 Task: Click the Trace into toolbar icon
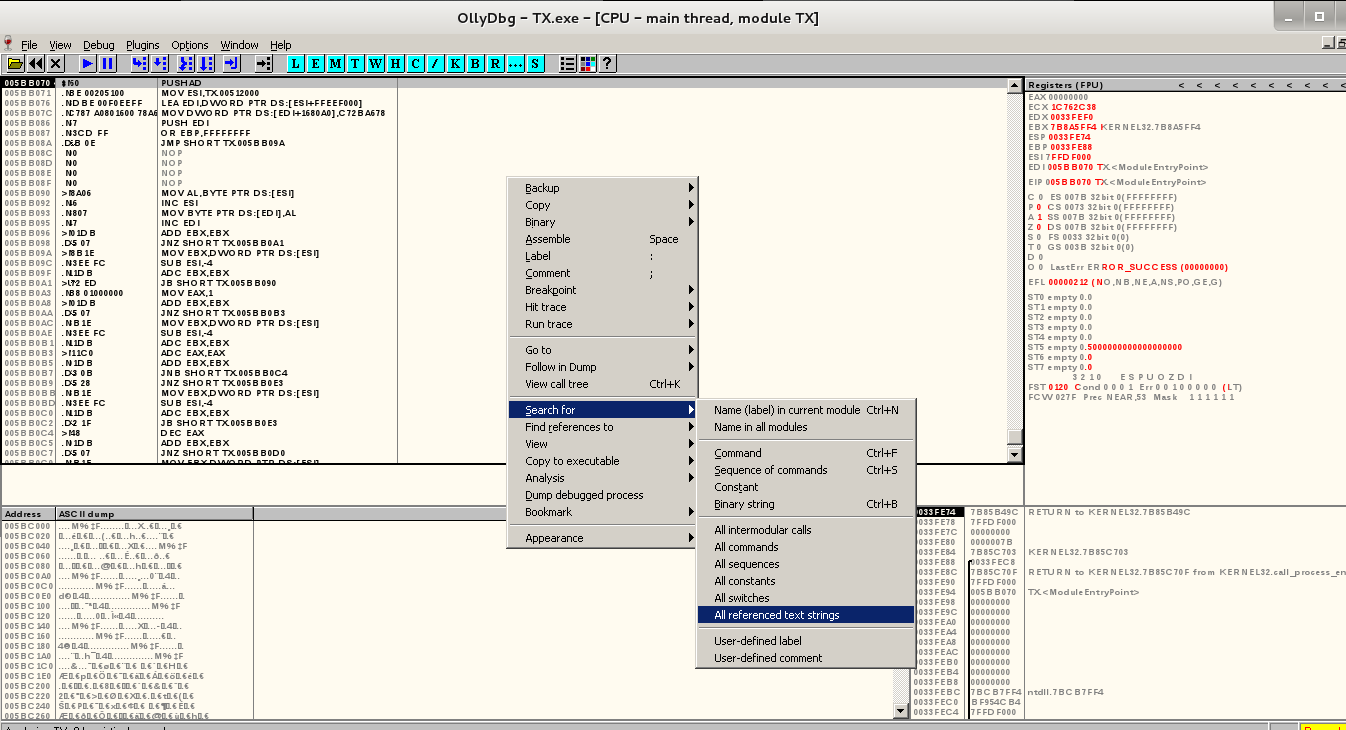[184, 63]
